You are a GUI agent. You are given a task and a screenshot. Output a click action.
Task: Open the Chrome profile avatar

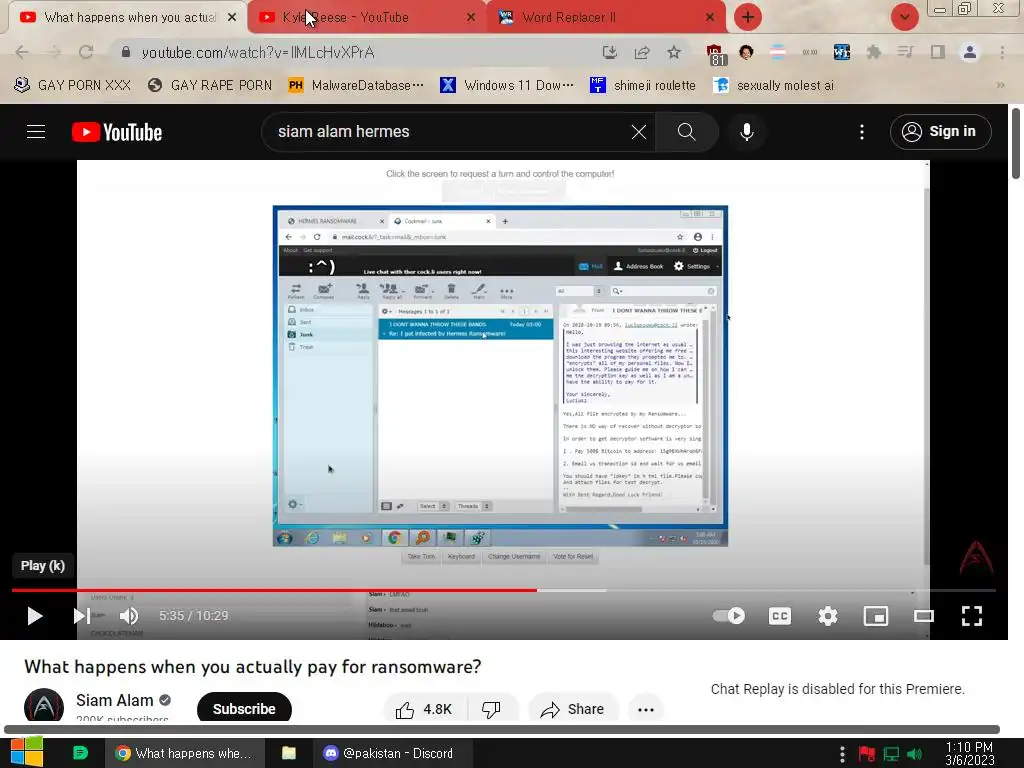[x=970, y=52]
